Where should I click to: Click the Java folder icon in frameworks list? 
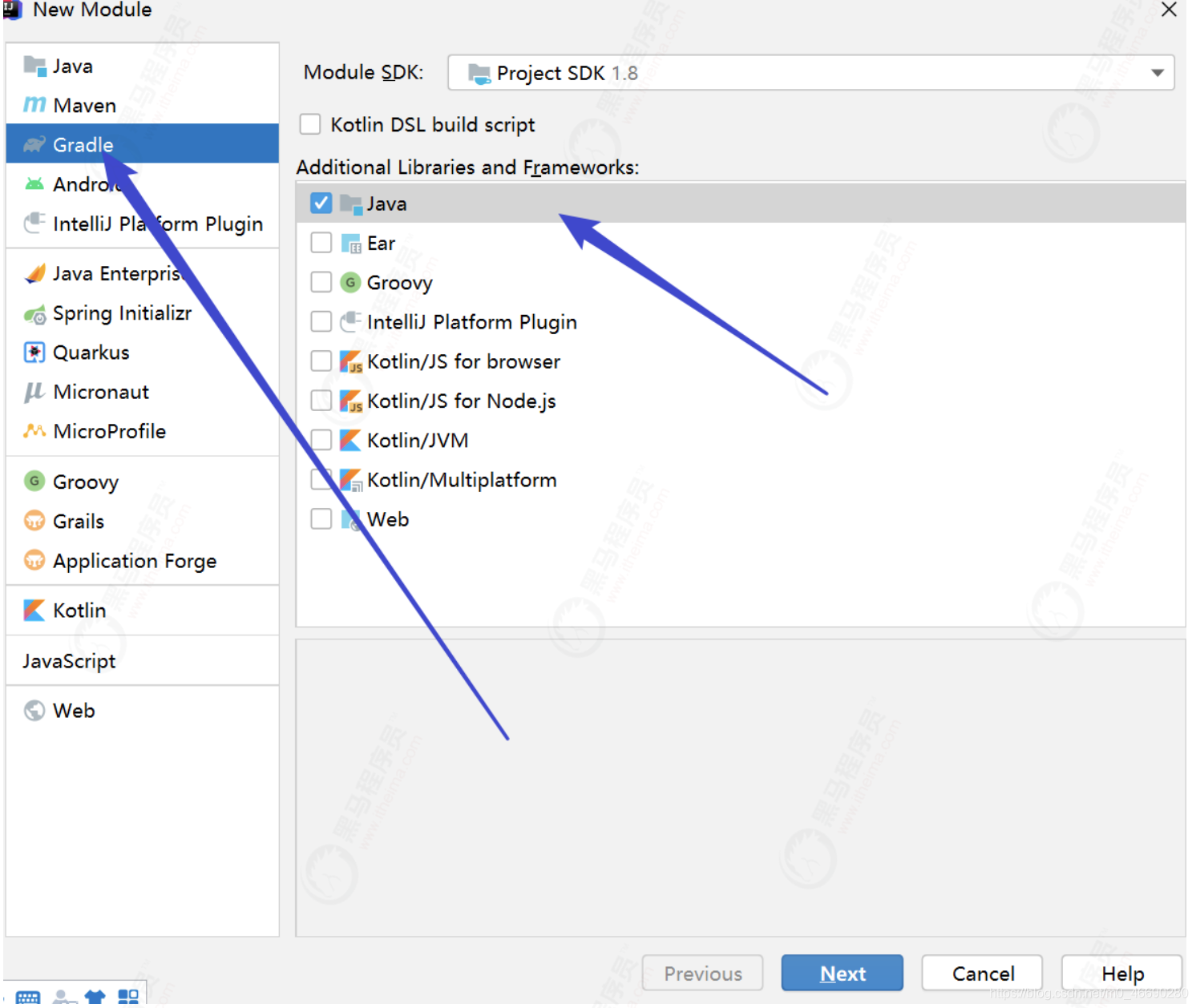tap(351, 204)
